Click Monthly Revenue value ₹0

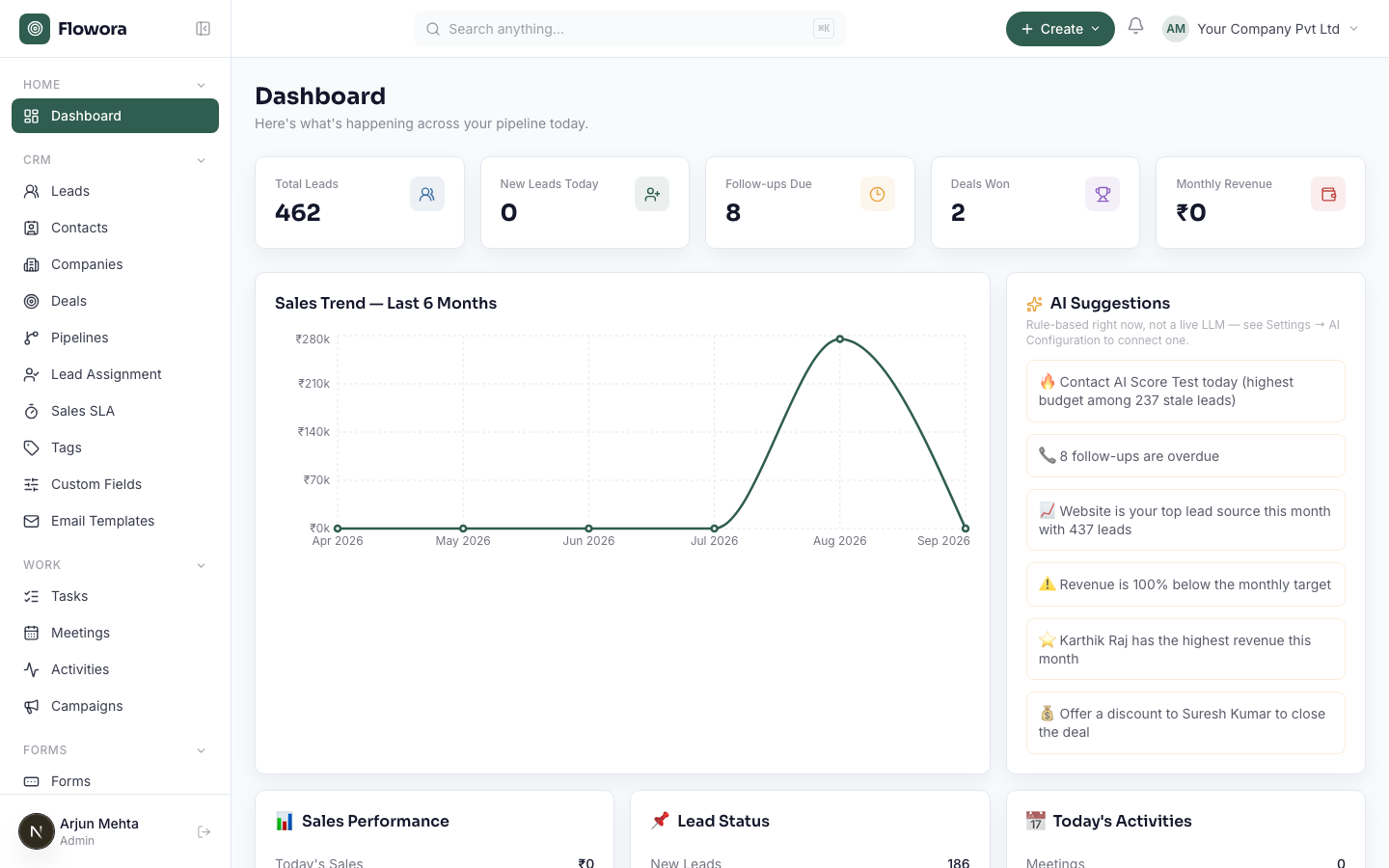click(1191, 213)
